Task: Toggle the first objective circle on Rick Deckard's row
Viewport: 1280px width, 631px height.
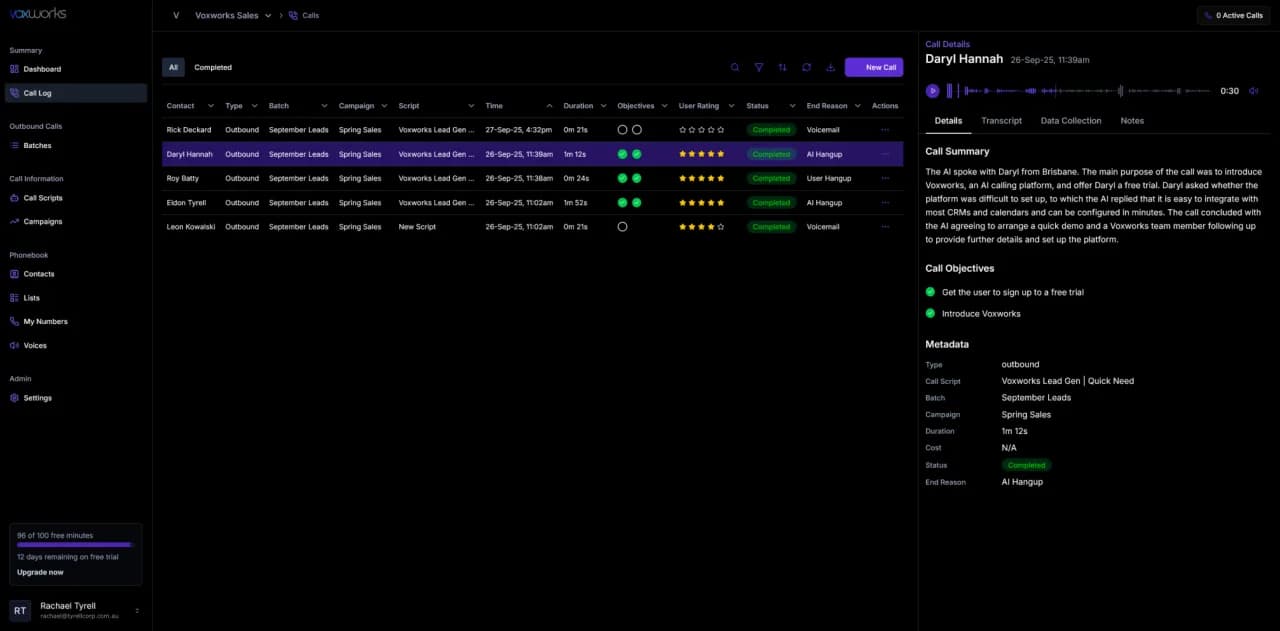Action: pyautogui.click(x=623, y=129)
